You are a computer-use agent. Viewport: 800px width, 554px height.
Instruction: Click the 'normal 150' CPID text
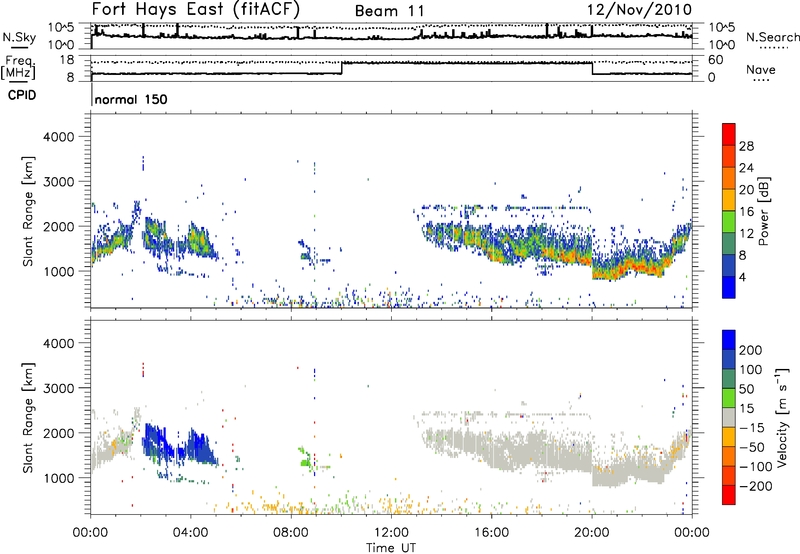coord(131,99)
